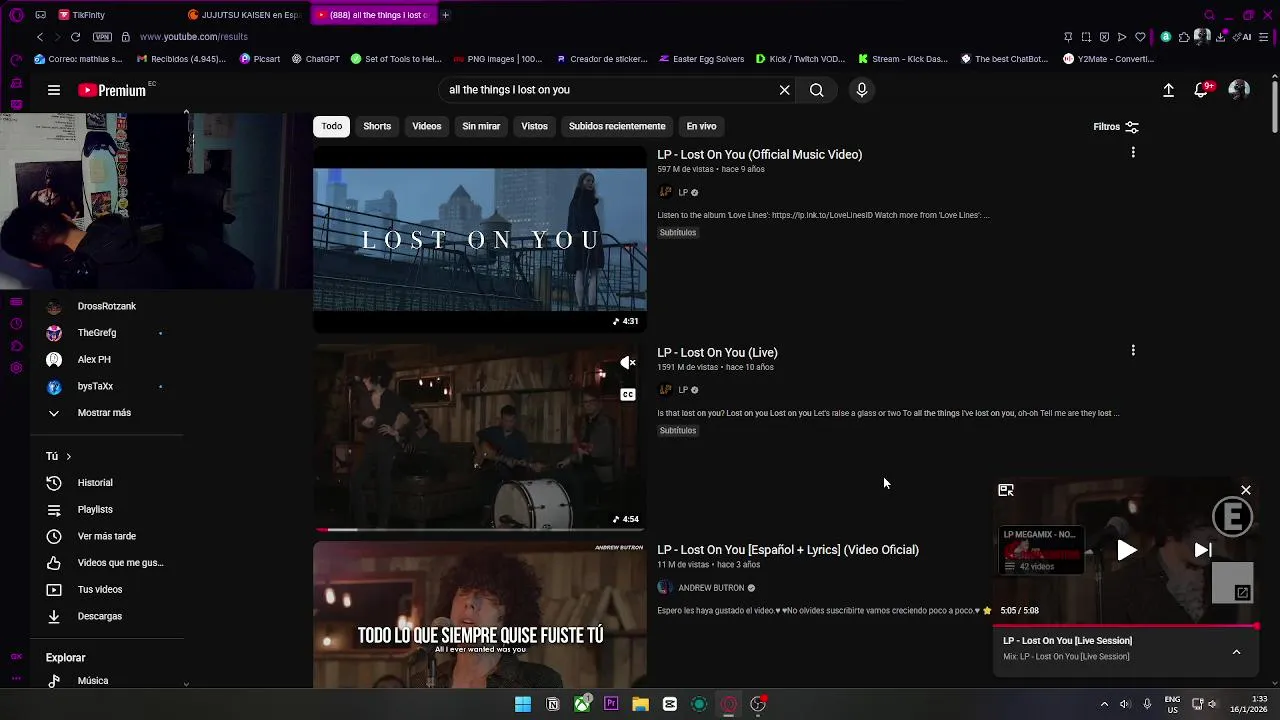Select the Subidos recientemente filter chip
1280x720 pixels.
(617, 126)
